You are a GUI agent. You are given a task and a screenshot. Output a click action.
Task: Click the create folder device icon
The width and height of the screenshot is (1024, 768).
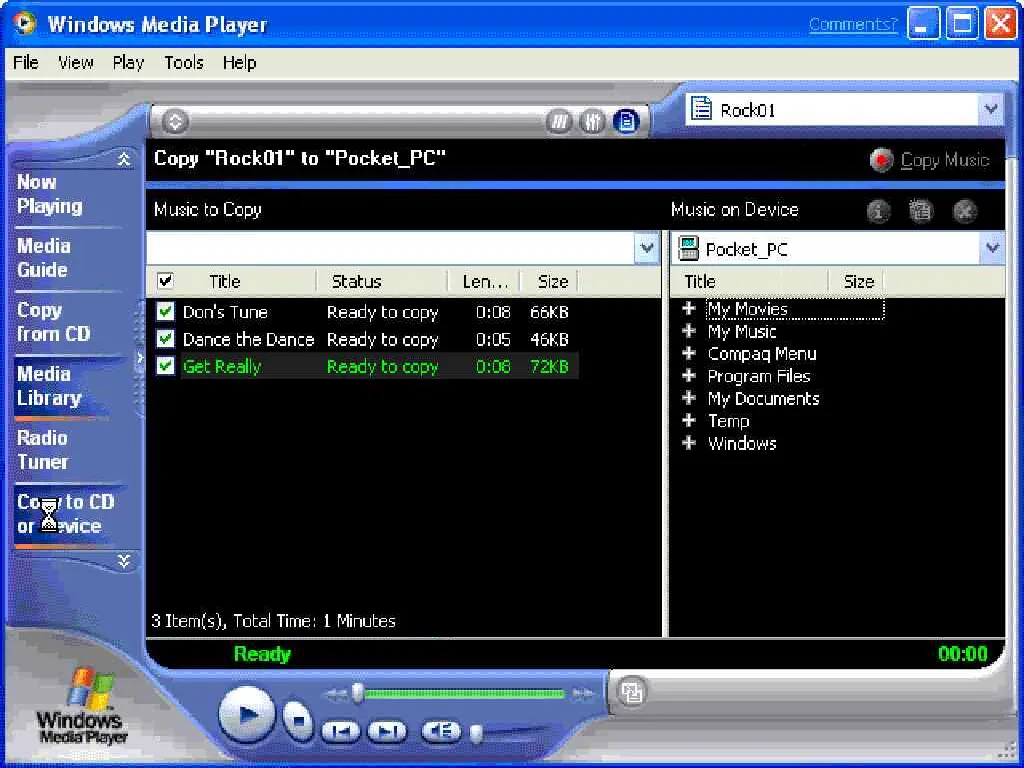pyautogui.click(x=921, y=211)
